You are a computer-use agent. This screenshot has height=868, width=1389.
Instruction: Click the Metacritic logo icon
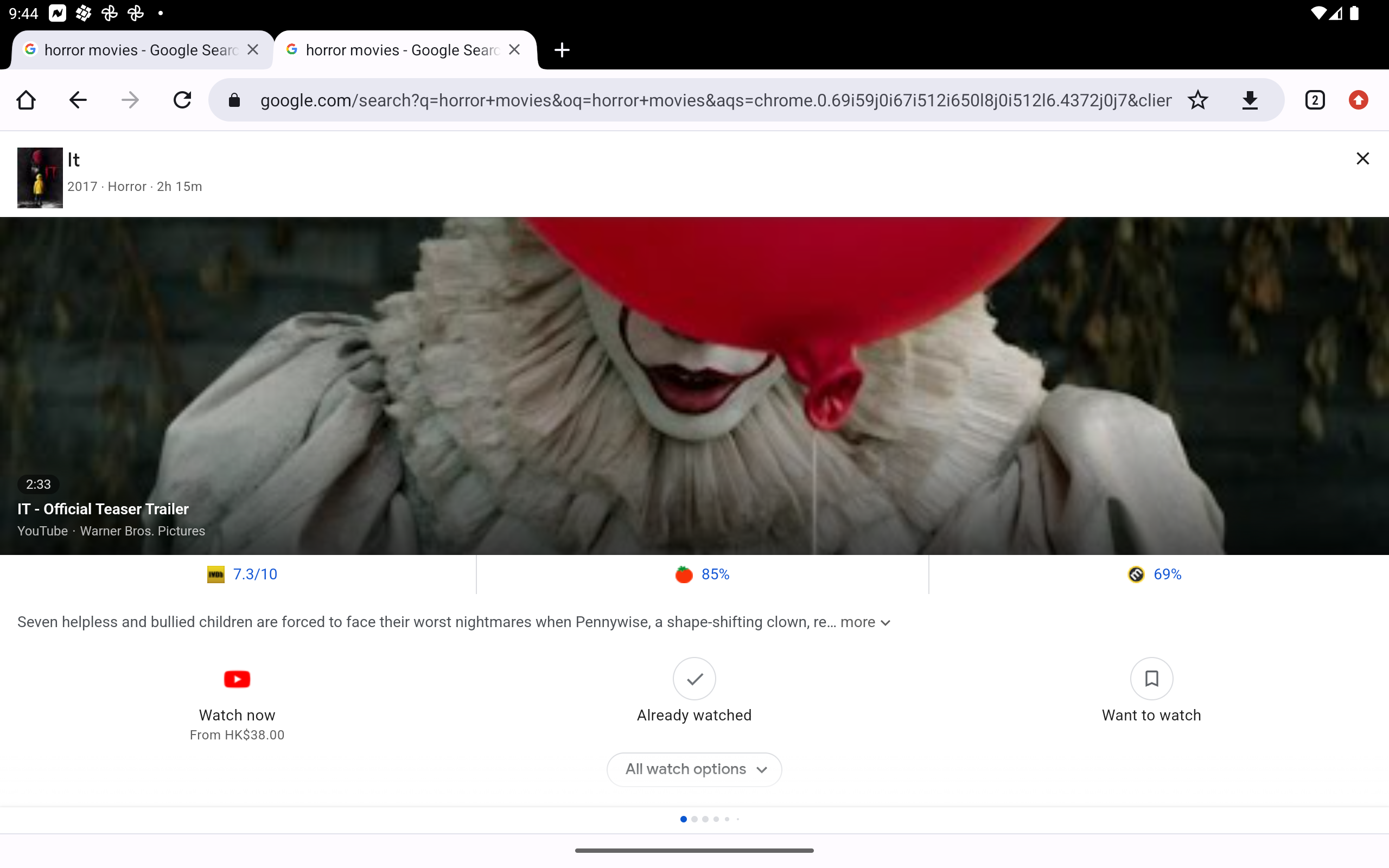[x=1136, y=574]
